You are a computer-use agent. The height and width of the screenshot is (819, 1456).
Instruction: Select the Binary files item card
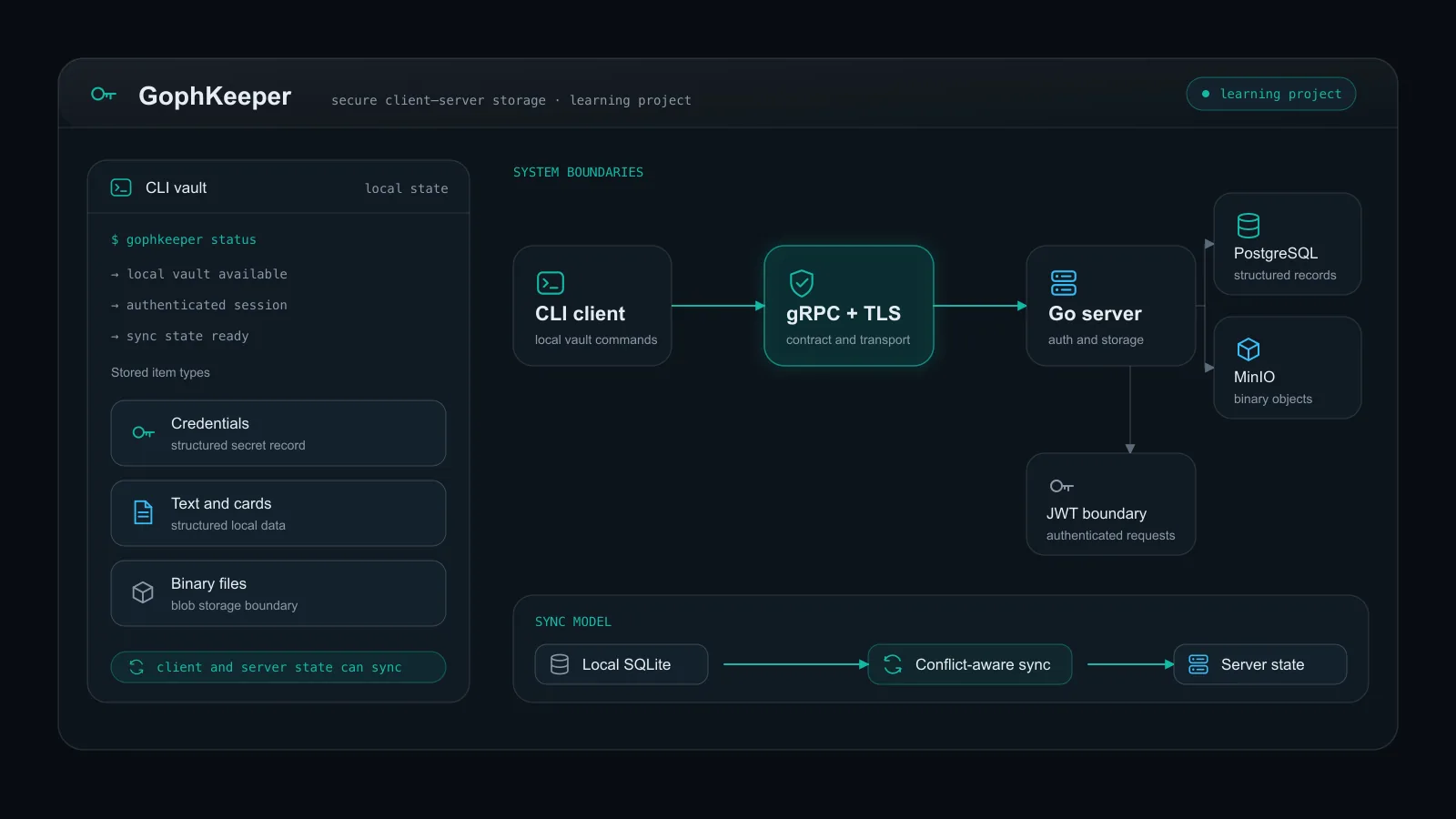[x=278, y=593]
